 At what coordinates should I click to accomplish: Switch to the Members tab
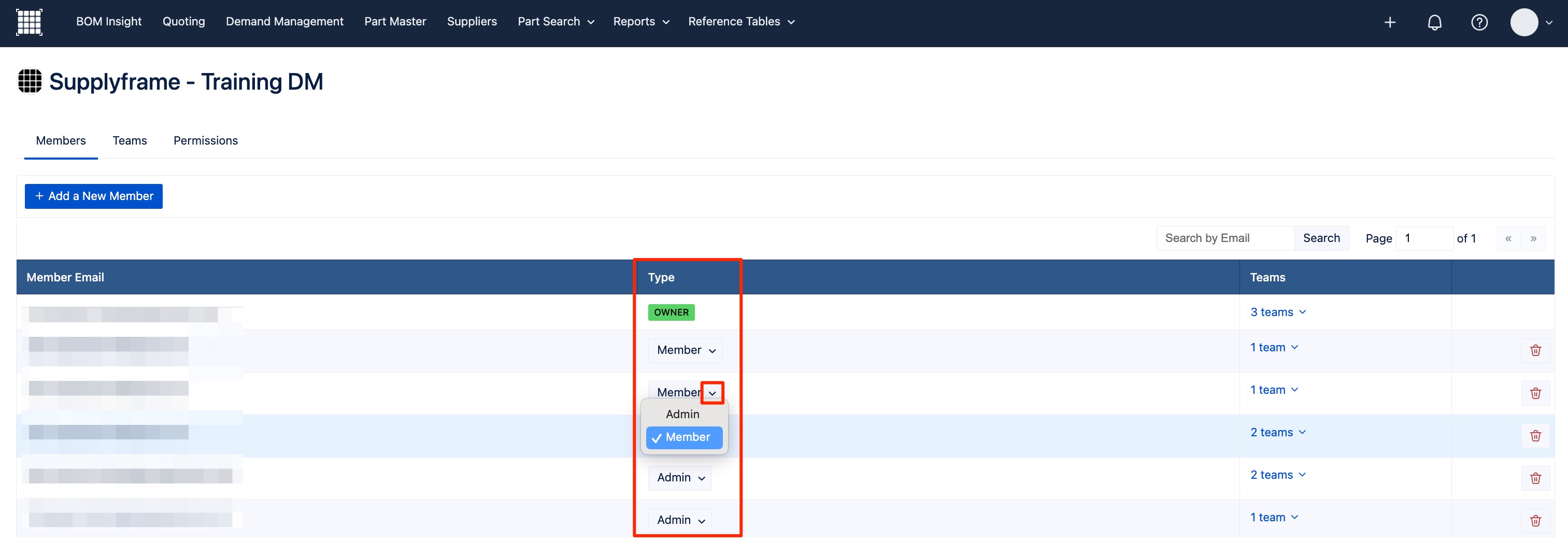point(61,140)
